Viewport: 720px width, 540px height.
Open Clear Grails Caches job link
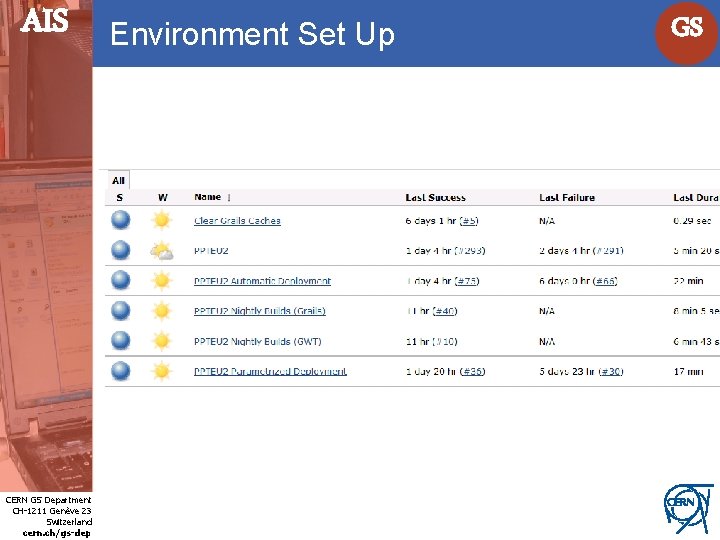(x=237, y=221)
